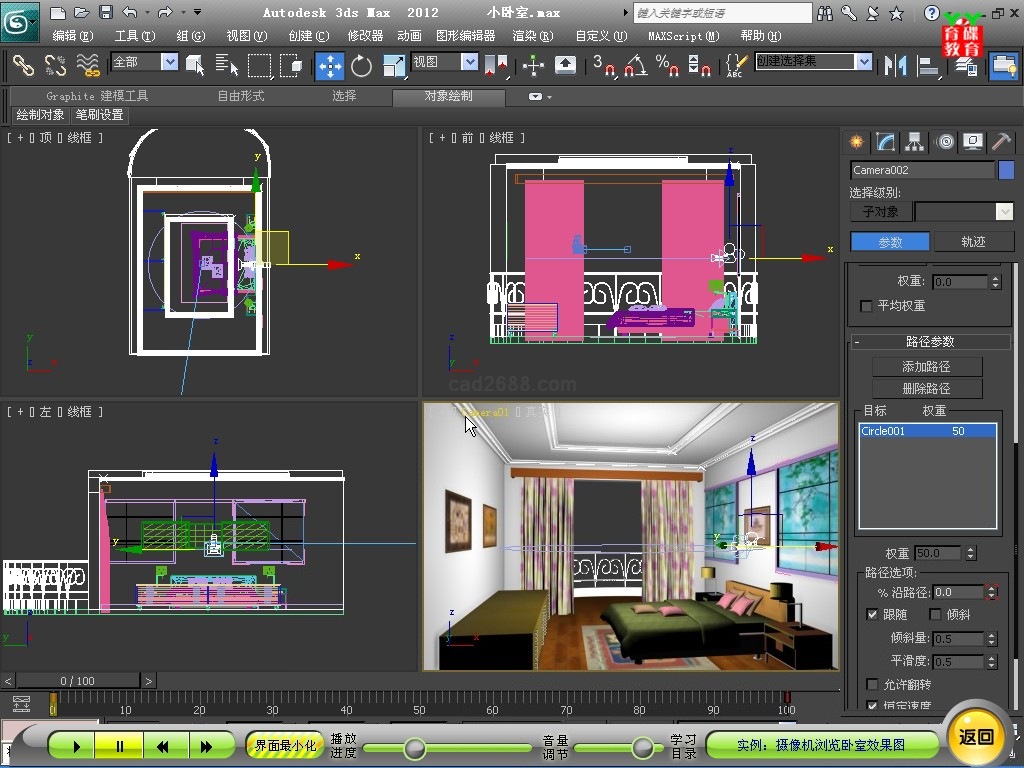Enable the 平均权重 checkbox
This screenshot has height=768, width=1024.
click(867, 306)
